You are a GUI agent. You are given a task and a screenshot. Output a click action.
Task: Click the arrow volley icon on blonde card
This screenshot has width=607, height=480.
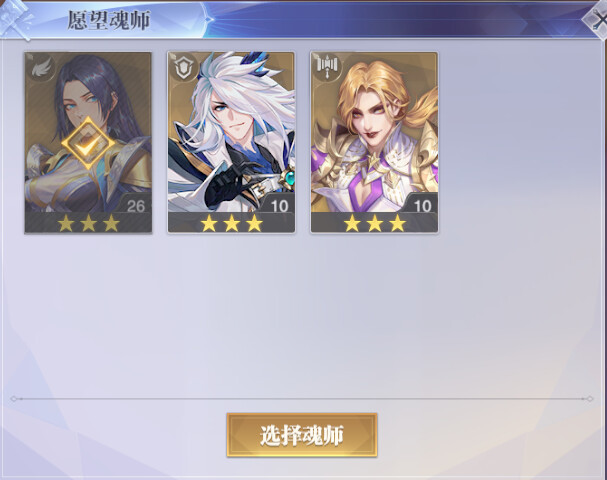pos(327,67)
